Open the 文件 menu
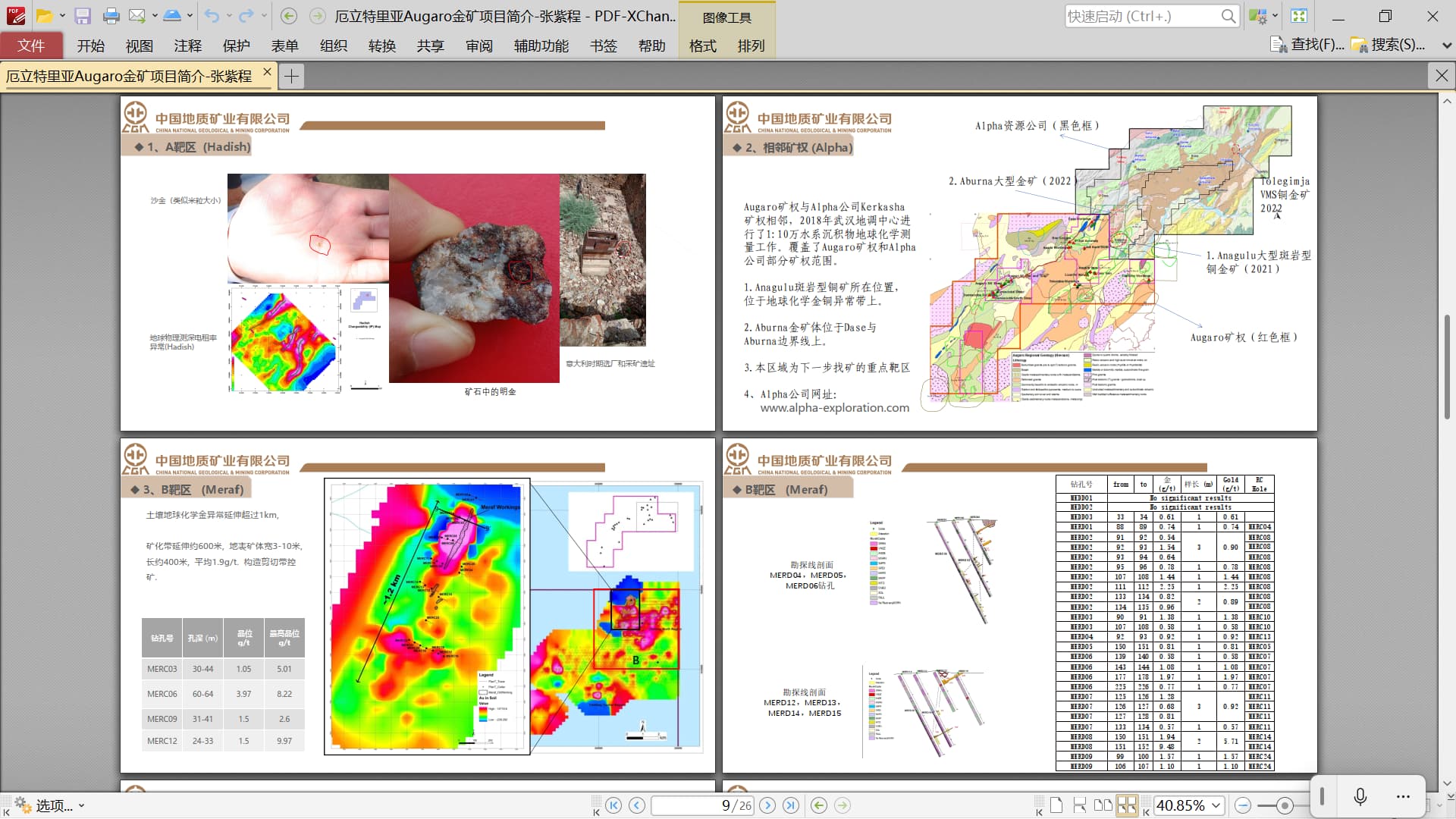 31,46
